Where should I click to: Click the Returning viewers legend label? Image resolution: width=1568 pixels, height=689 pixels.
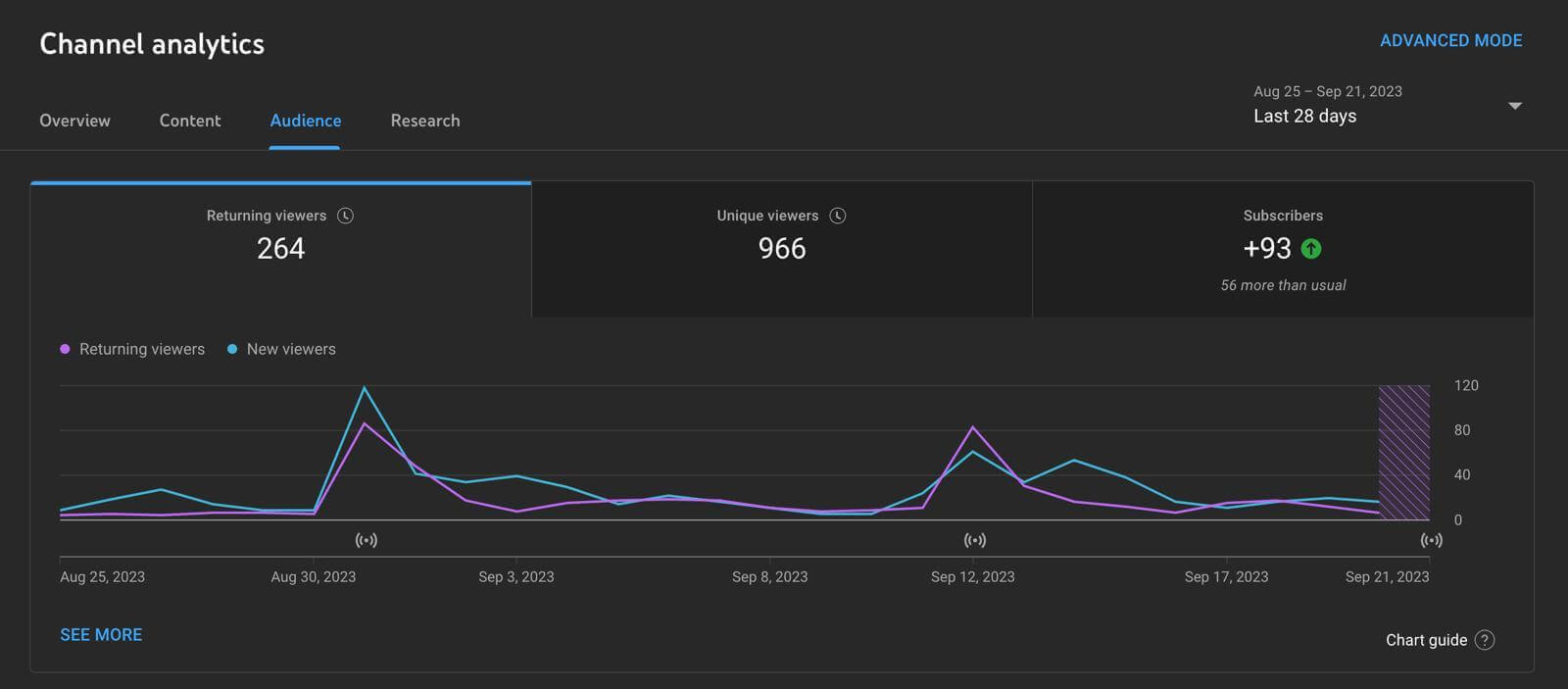142,349
